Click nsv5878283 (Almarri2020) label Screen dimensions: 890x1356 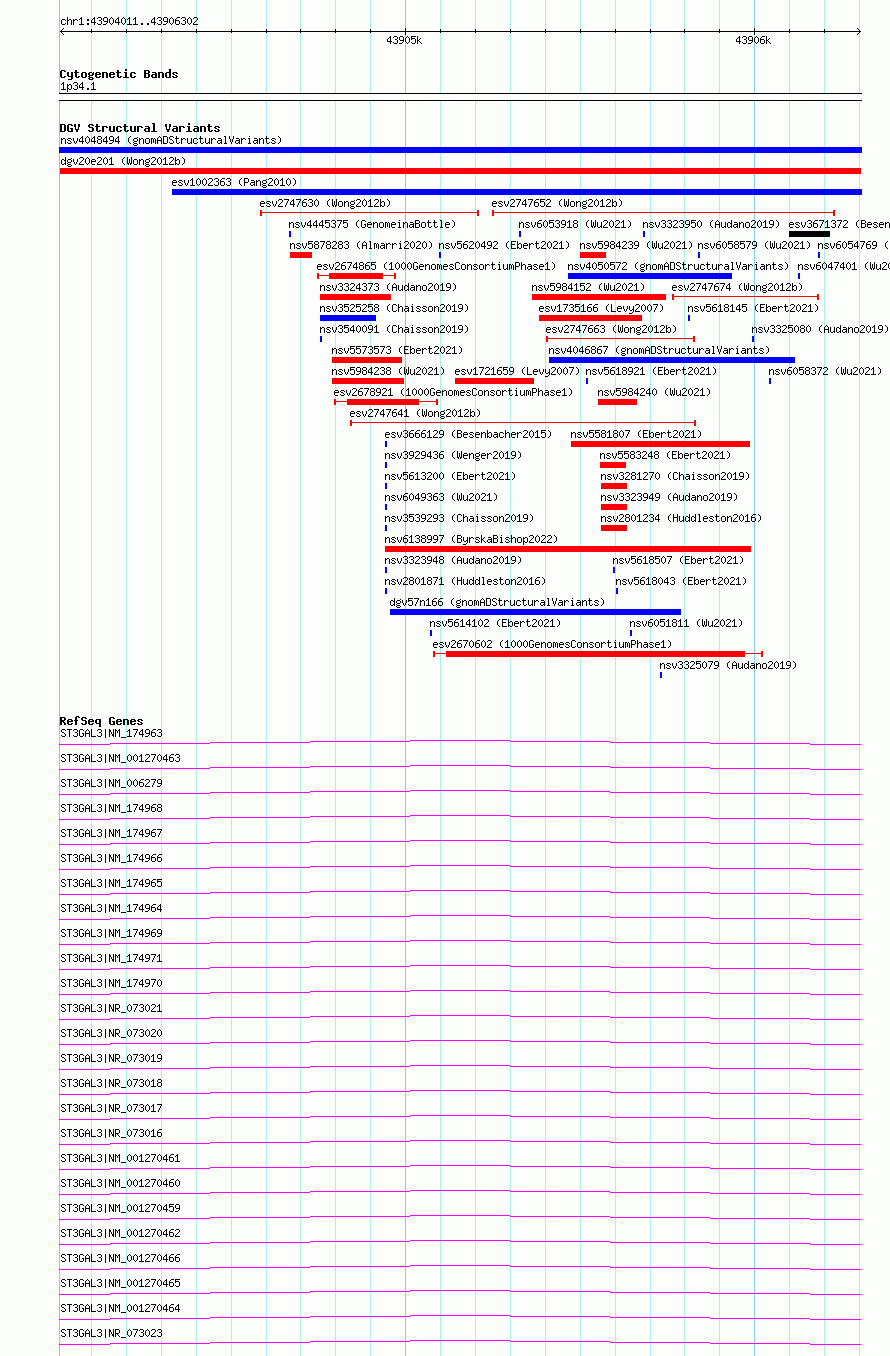[x=361, y=245]
